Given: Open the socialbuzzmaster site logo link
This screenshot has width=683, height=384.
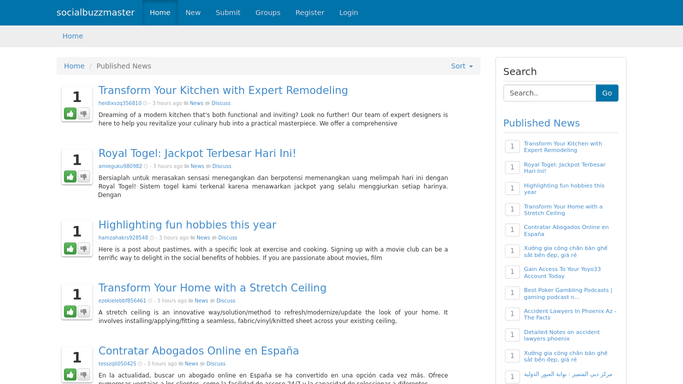Looking at the screenshot, I should (x=95, y=13).
